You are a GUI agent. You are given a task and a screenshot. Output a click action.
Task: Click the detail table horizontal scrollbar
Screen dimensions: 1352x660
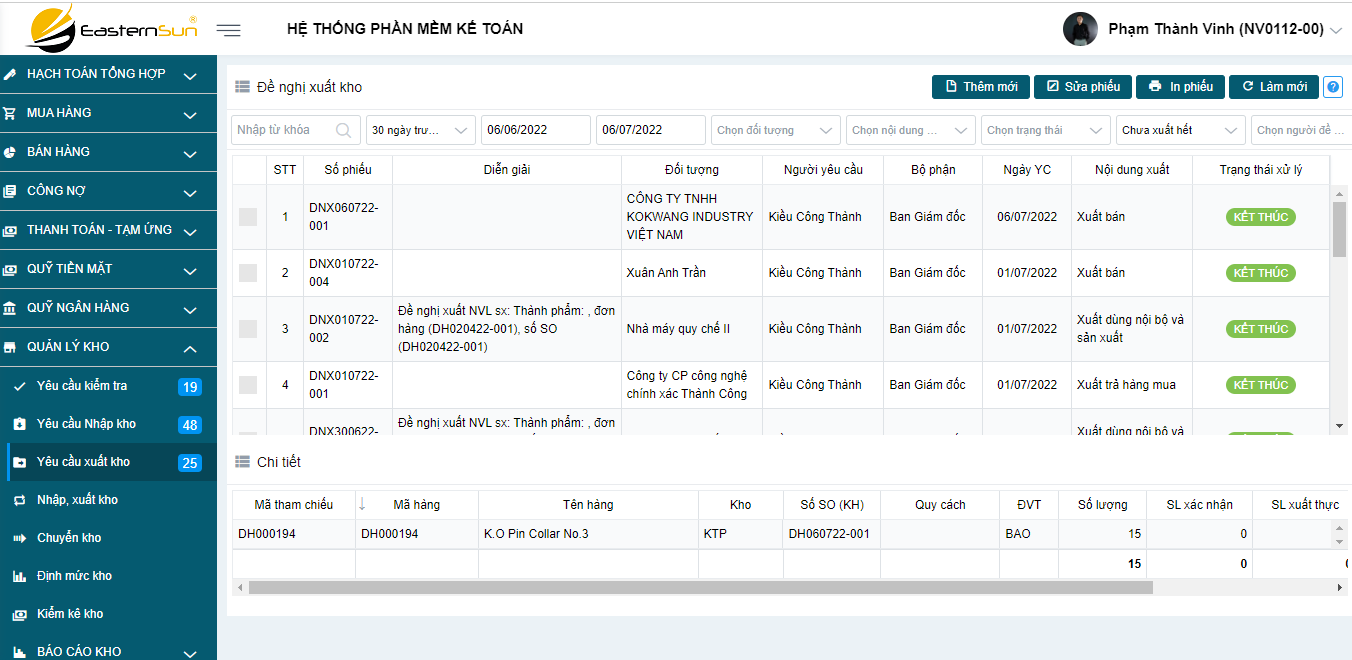700,588
